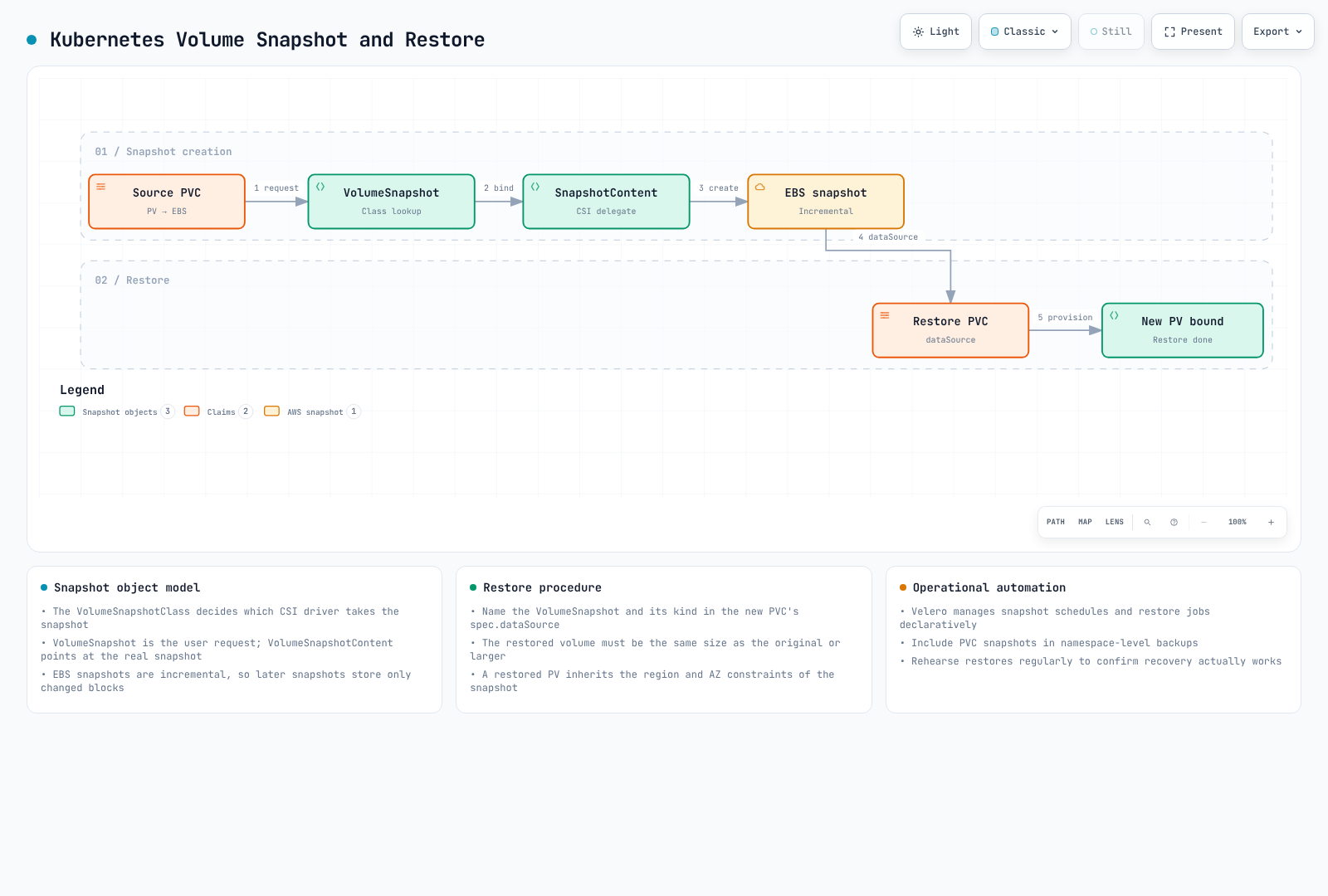Click the cloud icon on EBS snapshot node
This screenshot has width=1328, height=896.
coord(759,187)
